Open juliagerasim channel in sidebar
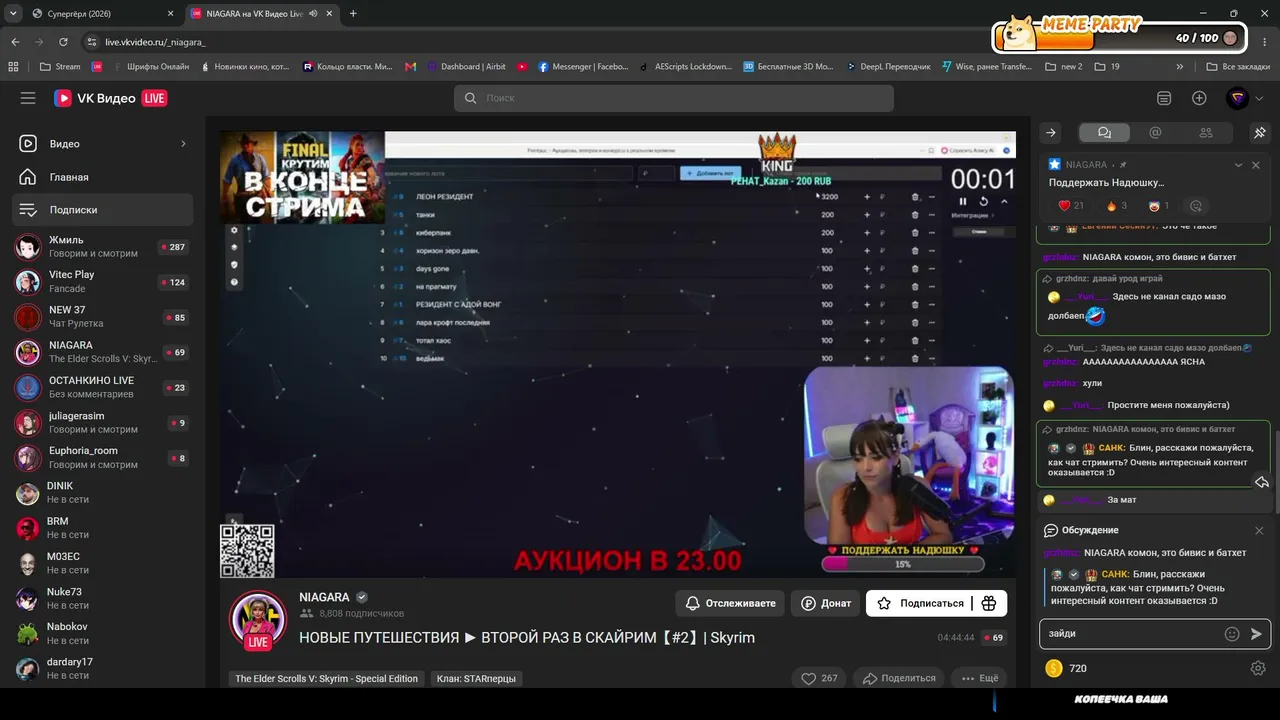 [x=103, y=422]
